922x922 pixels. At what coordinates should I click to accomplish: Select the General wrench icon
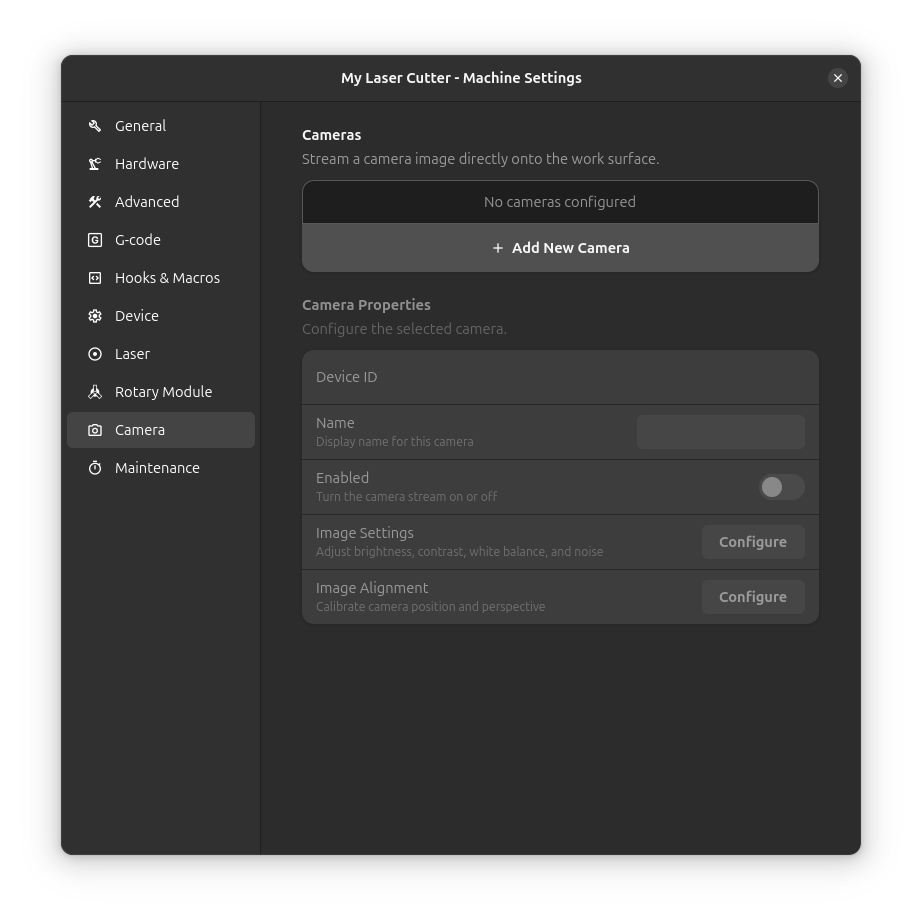click(x=94, y=126)
